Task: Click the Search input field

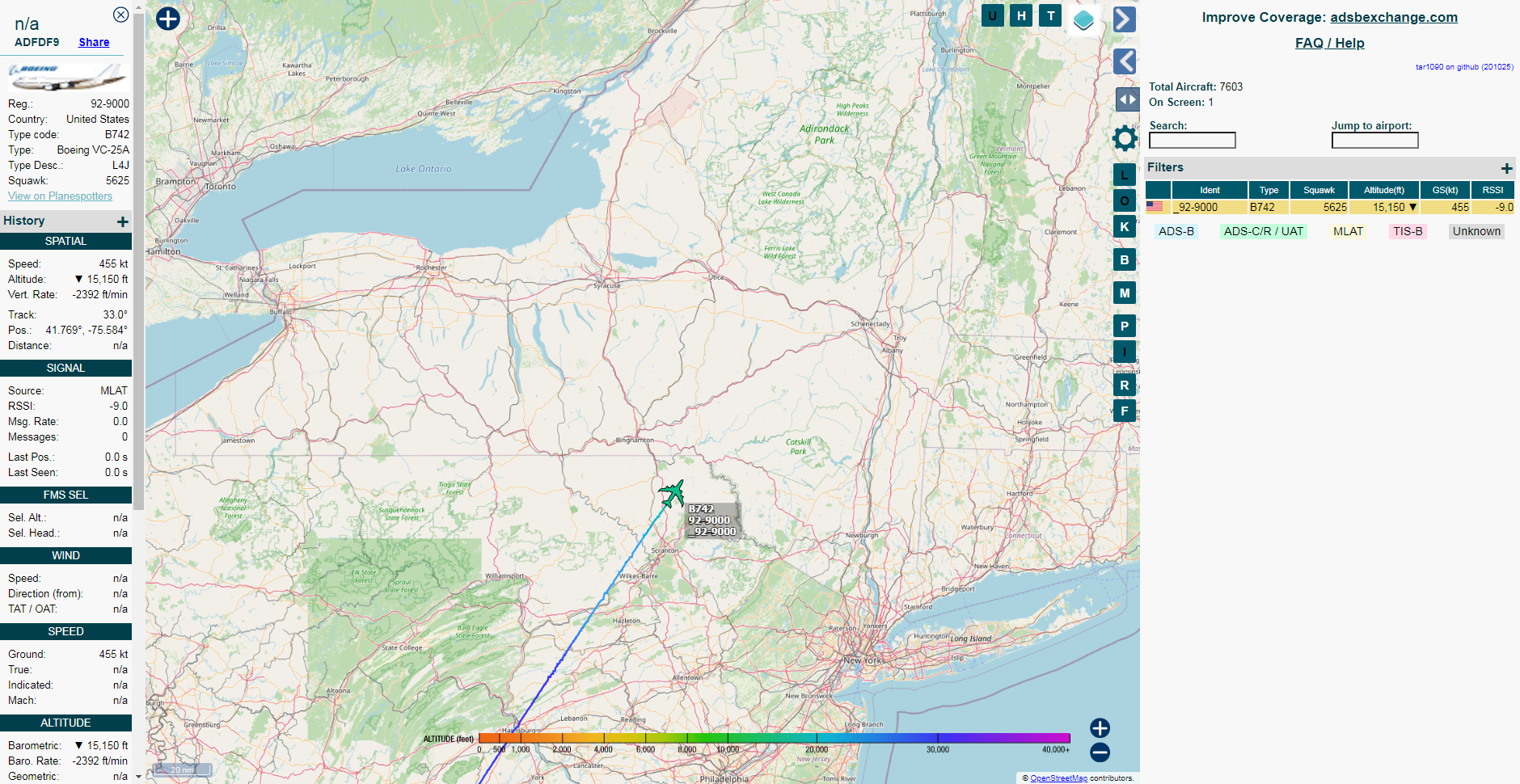Action: click(1193, 140)
